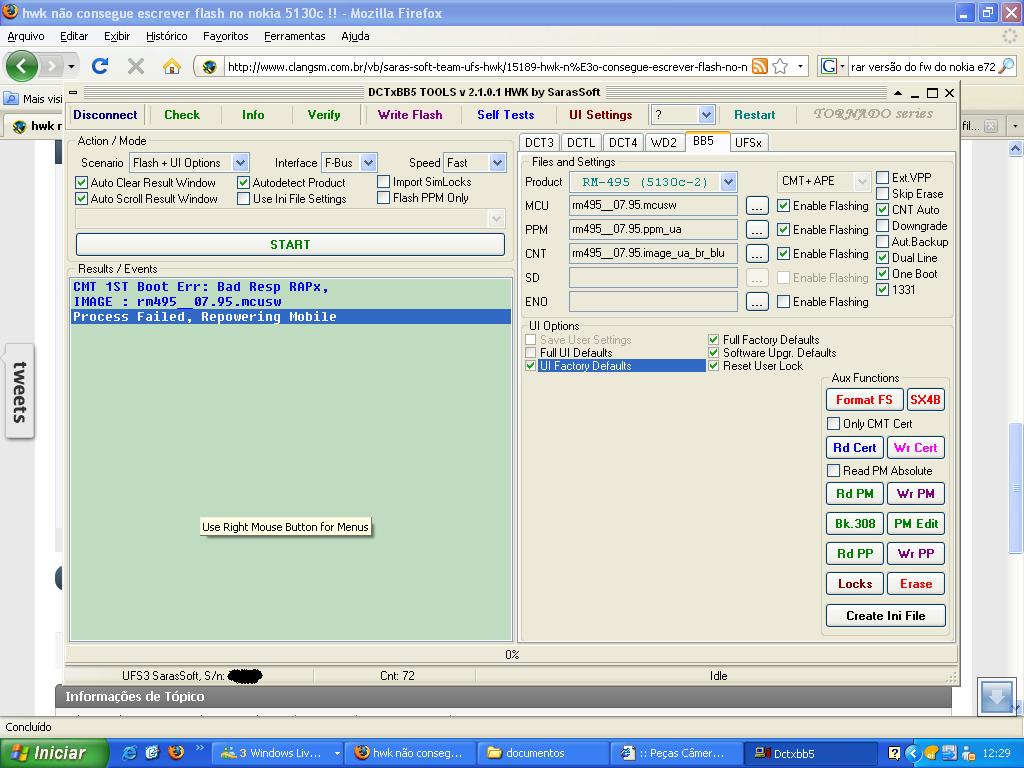Open the Dctxbb5 taskbar item
This screenshot has width=1024, height=768.
coord(810,753)
